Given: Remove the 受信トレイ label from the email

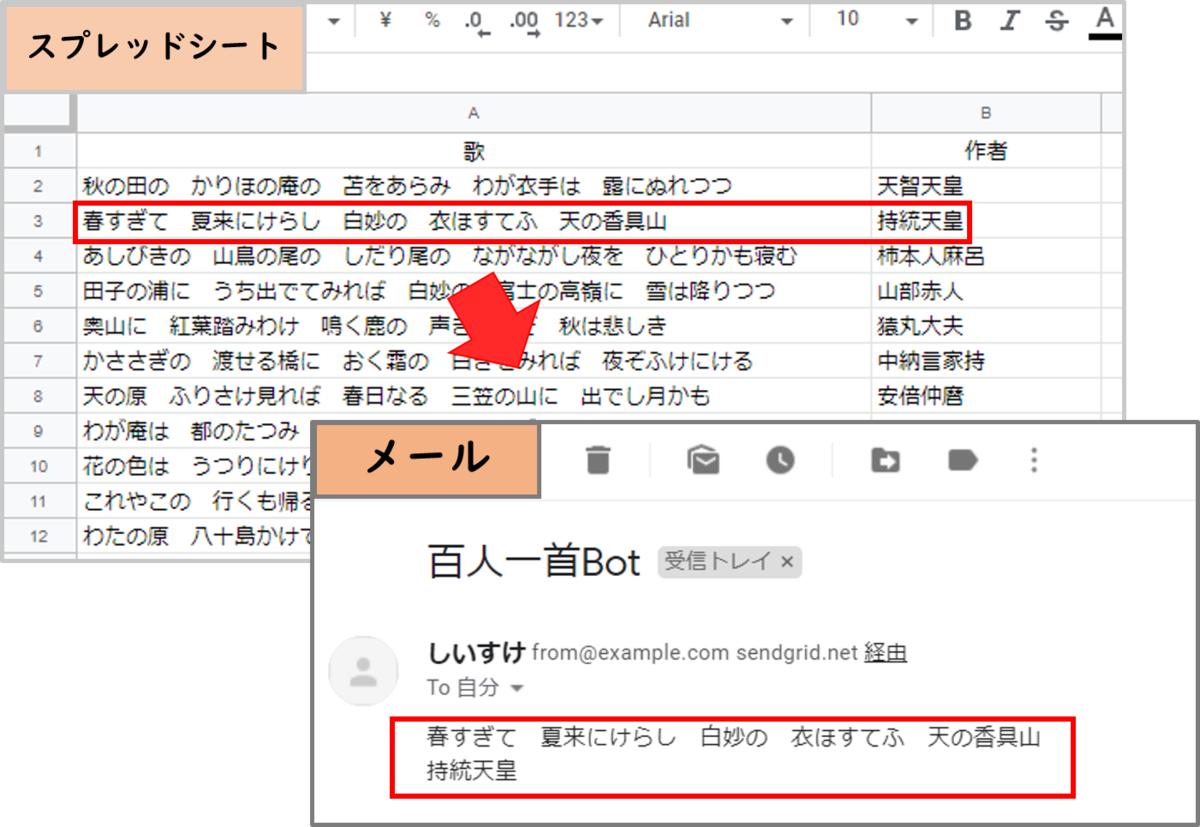Looking at the screenshot, I should pyautogui.click(x=787, y=562).
